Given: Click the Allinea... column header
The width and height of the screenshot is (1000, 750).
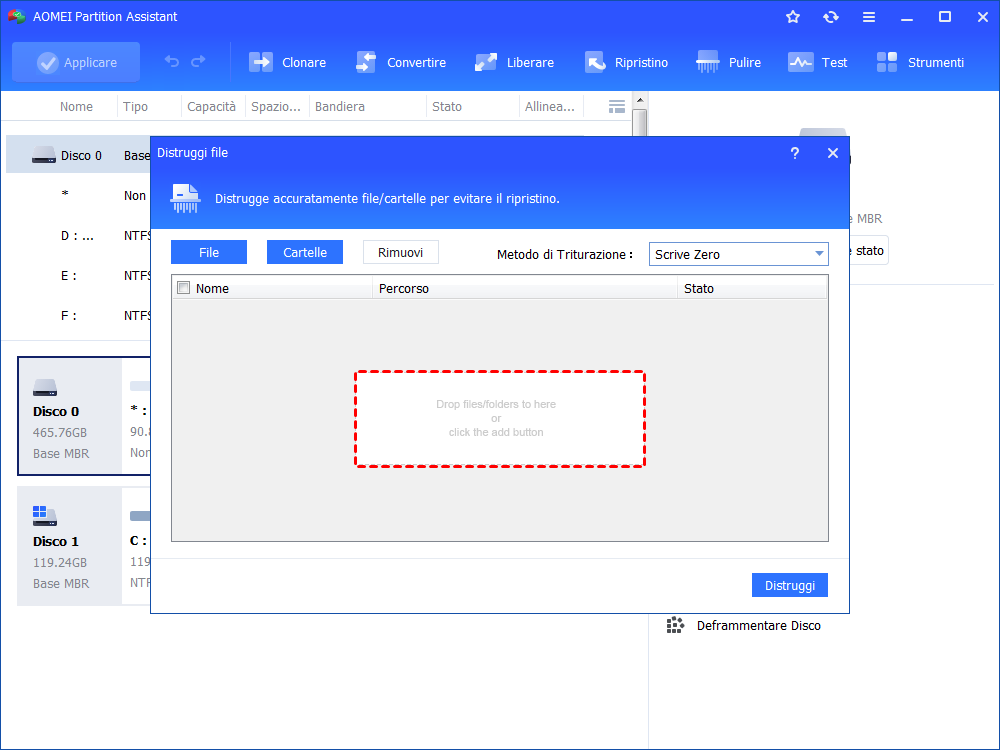Looking at the screenshot, I should (x=550, y=107).
